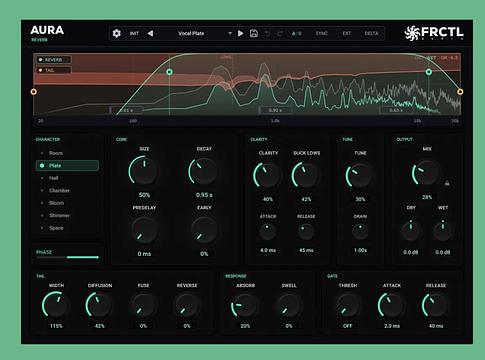Click the EARLY knob
This screenshot has width=485, height=360.
pos(204,230)
